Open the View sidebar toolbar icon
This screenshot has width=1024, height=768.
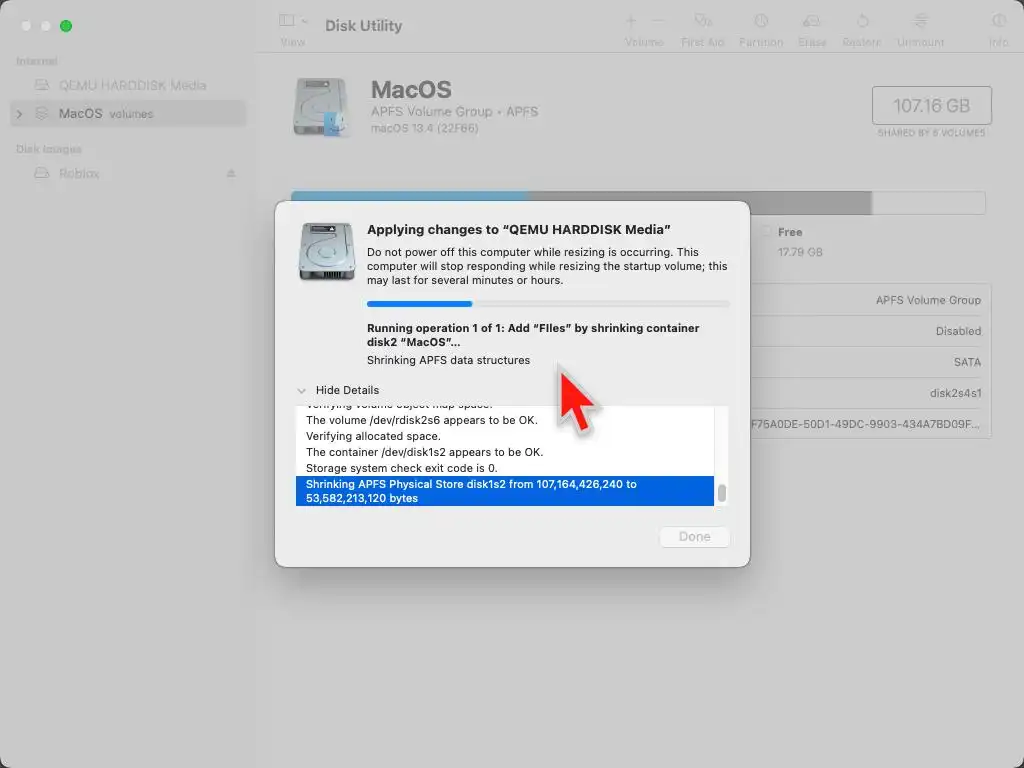coord(286,20)
